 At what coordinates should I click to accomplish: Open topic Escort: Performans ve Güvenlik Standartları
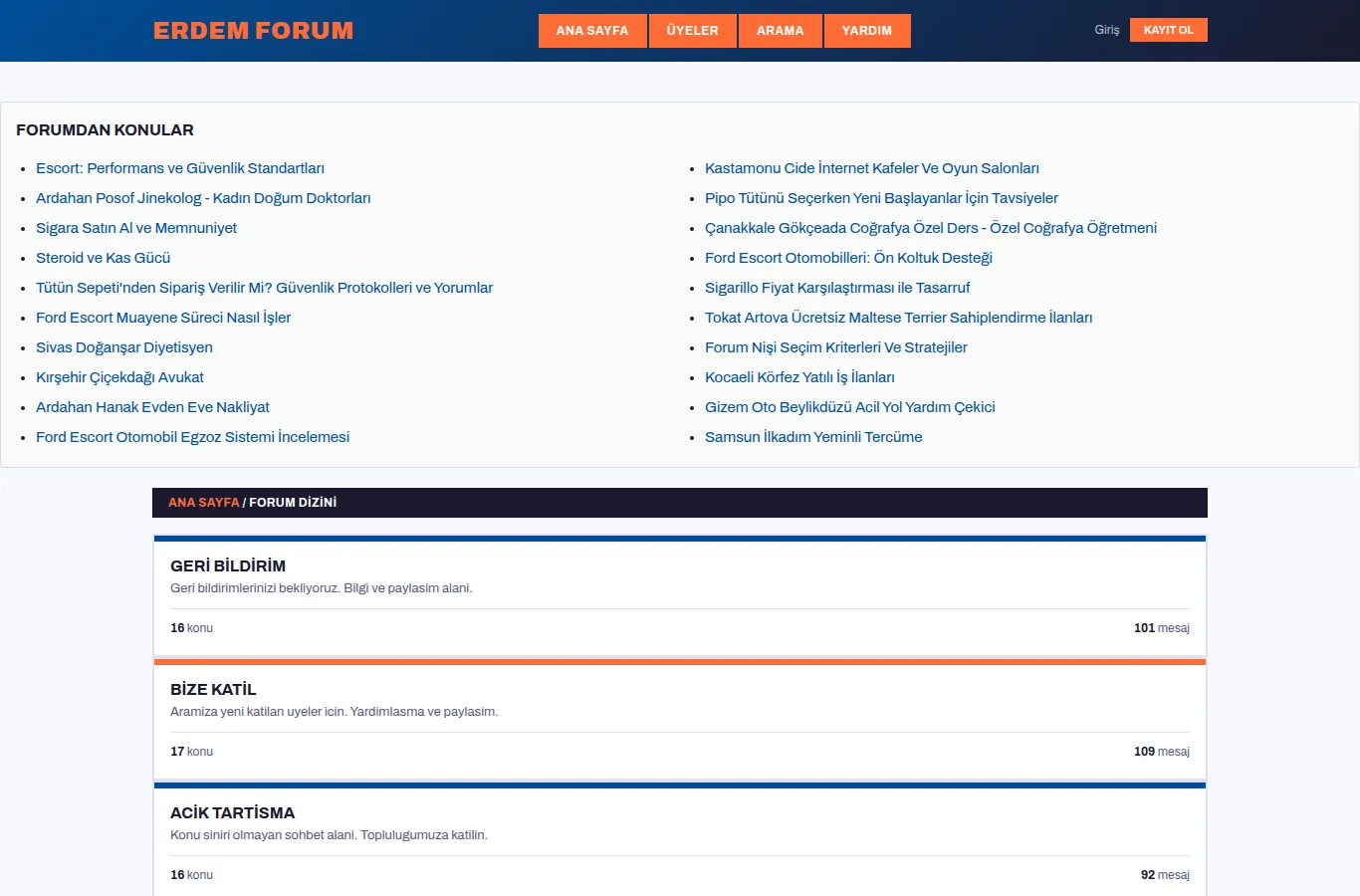pos(180,168)
